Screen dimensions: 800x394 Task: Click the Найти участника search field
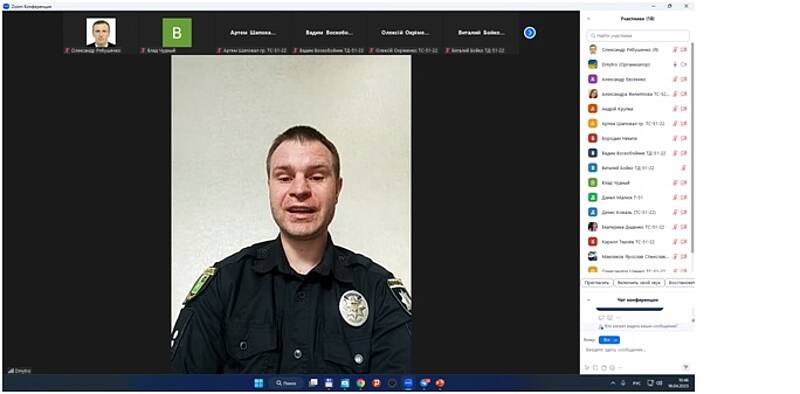(638, 36)
